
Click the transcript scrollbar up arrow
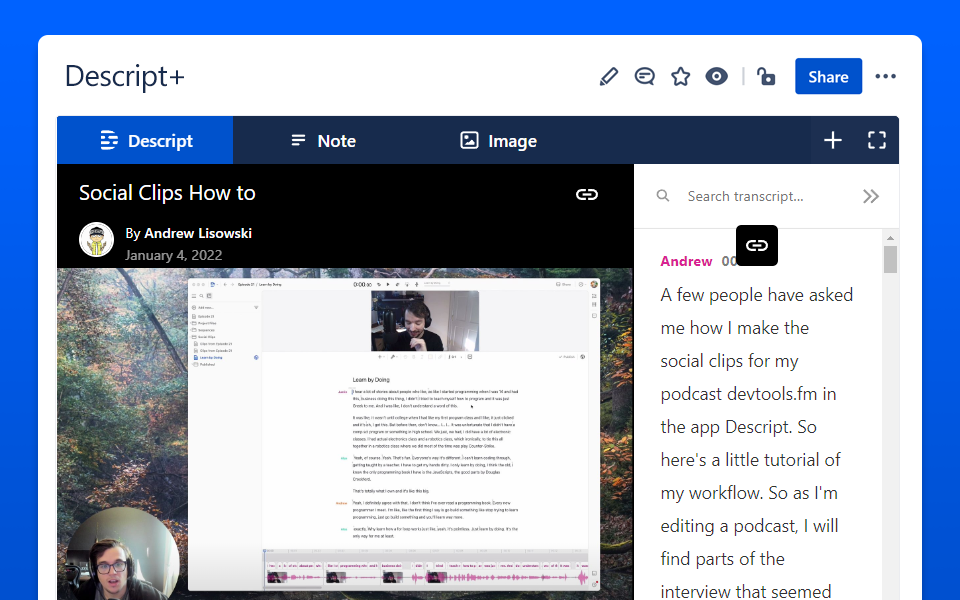[890, 238]
